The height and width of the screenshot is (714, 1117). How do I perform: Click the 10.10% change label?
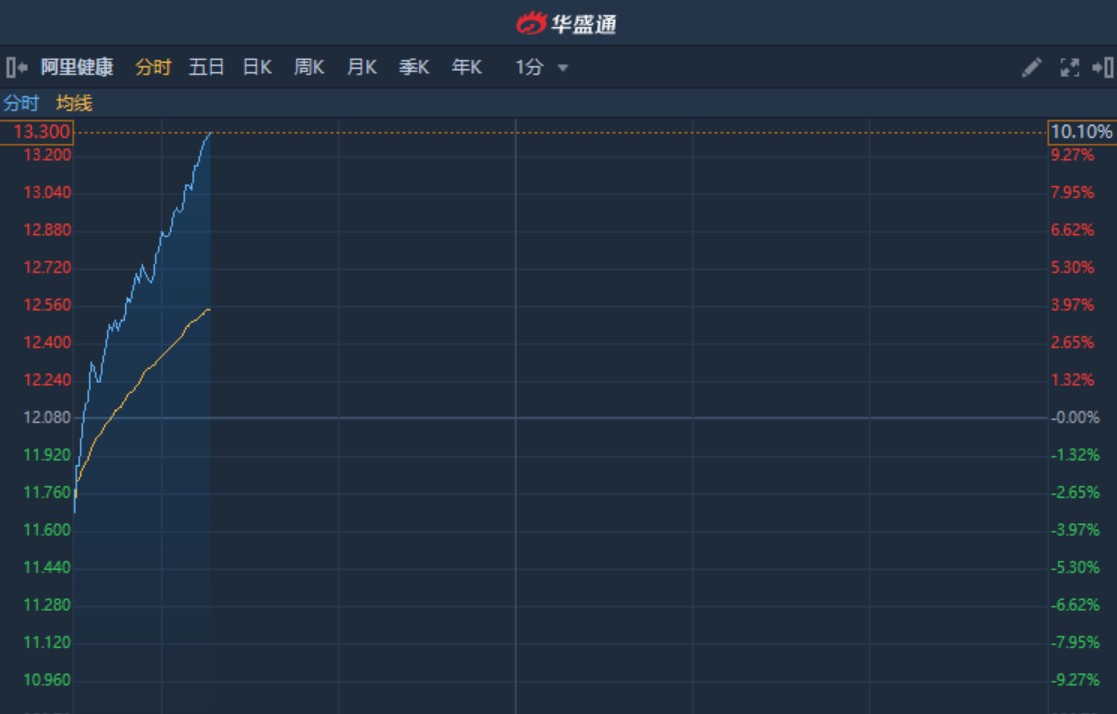[1081, 132]
